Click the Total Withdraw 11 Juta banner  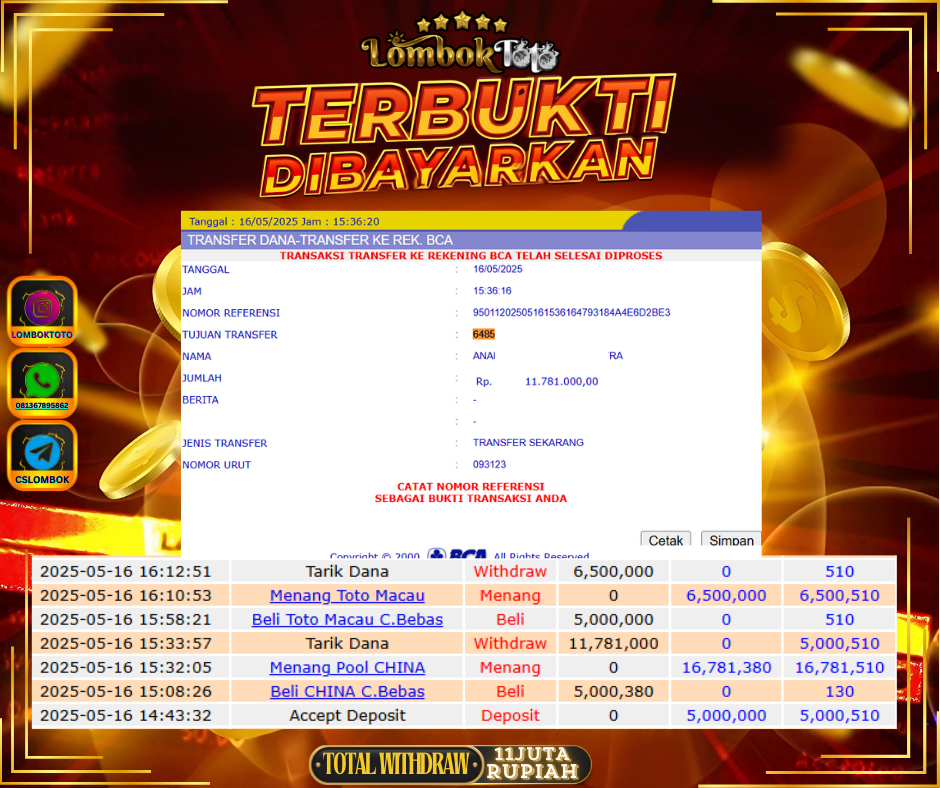click(450, 765)
